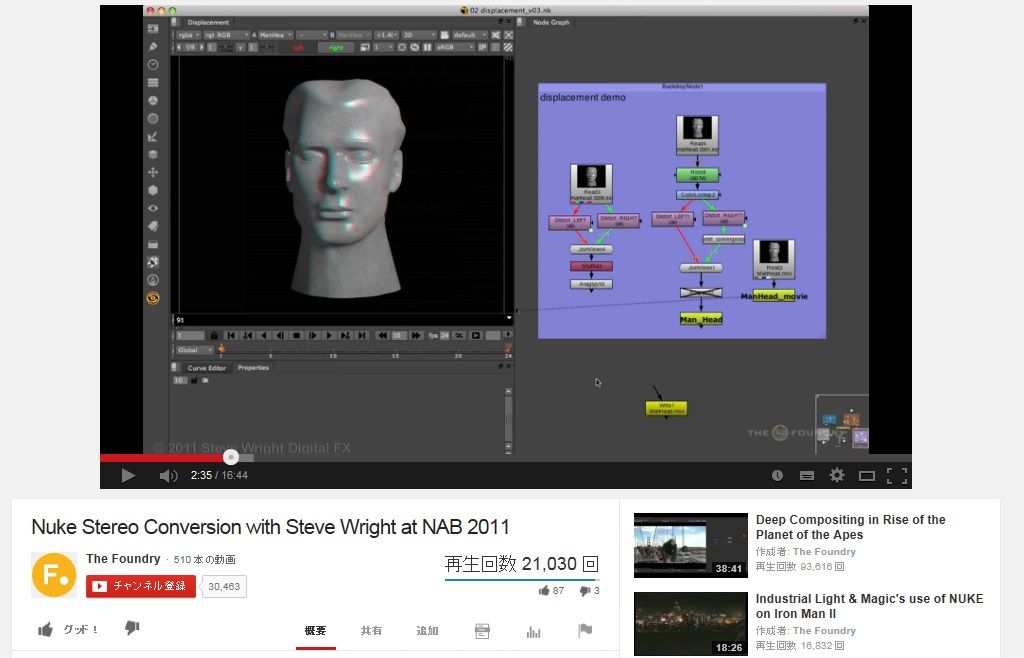The height and width of the screenshot is (658, 1024).
Task: Select the Draw nodes icon in Nuke toolbar
Action: click(x=153, y=46)
